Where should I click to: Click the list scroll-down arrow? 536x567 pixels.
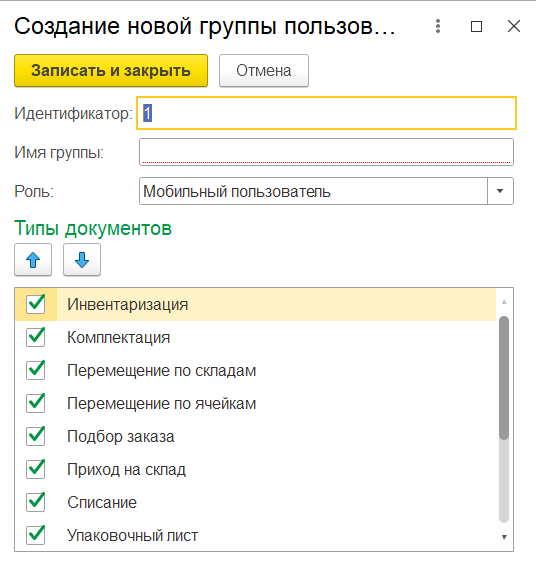pos(504,537)
